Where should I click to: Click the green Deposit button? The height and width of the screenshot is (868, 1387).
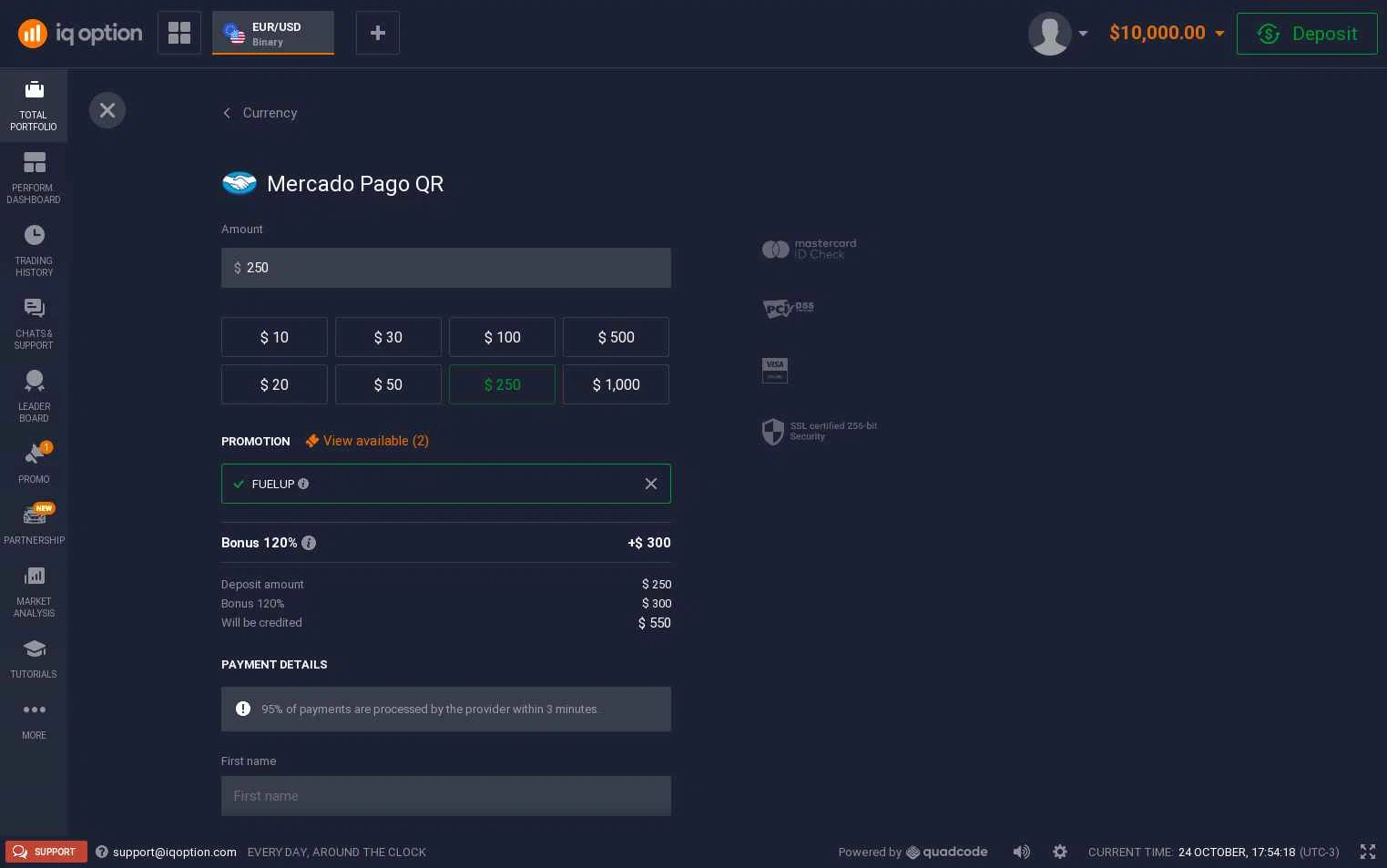point(1307,34)
